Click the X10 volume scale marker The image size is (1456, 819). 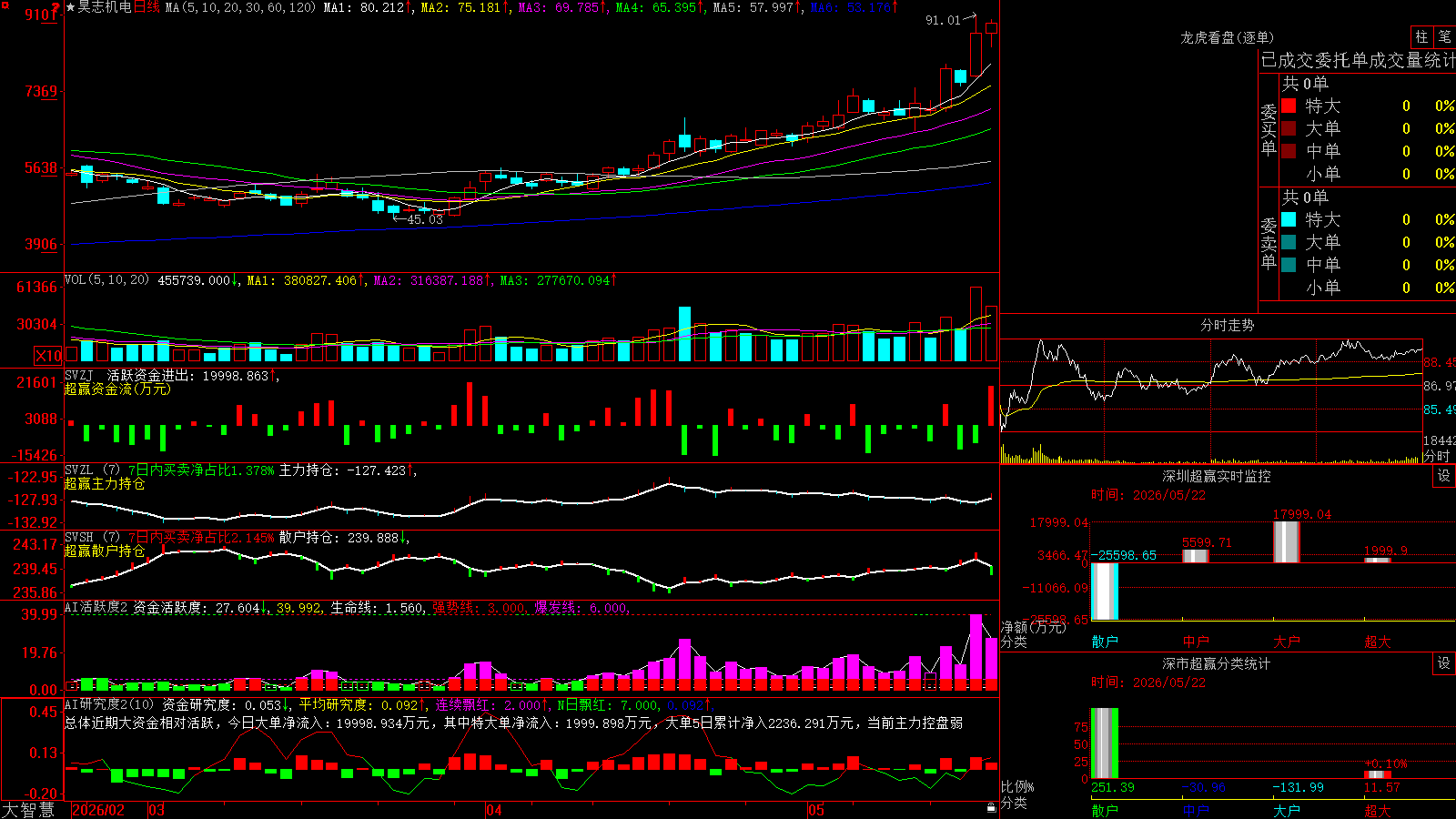point(48,356)
